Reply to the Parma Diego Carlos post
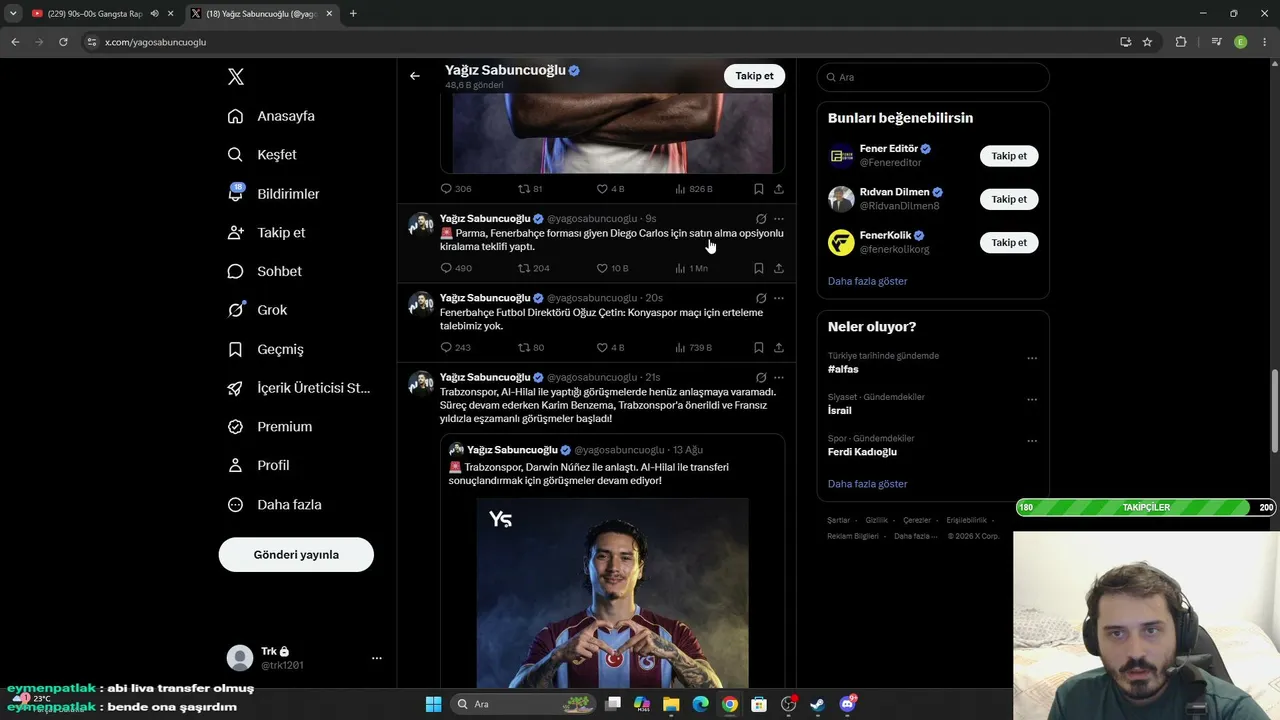 (456, 268)
